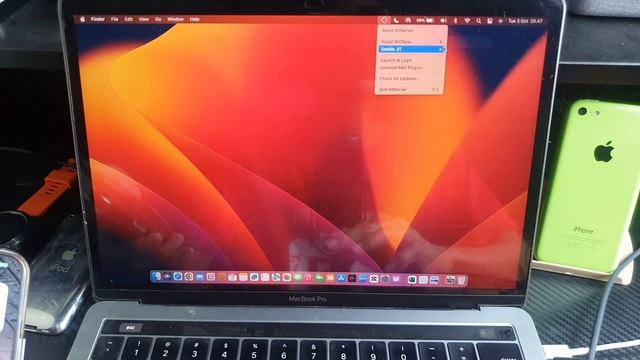
Task: Launch Safari compass icon in Dock
Action: click(x=178, y=277)
